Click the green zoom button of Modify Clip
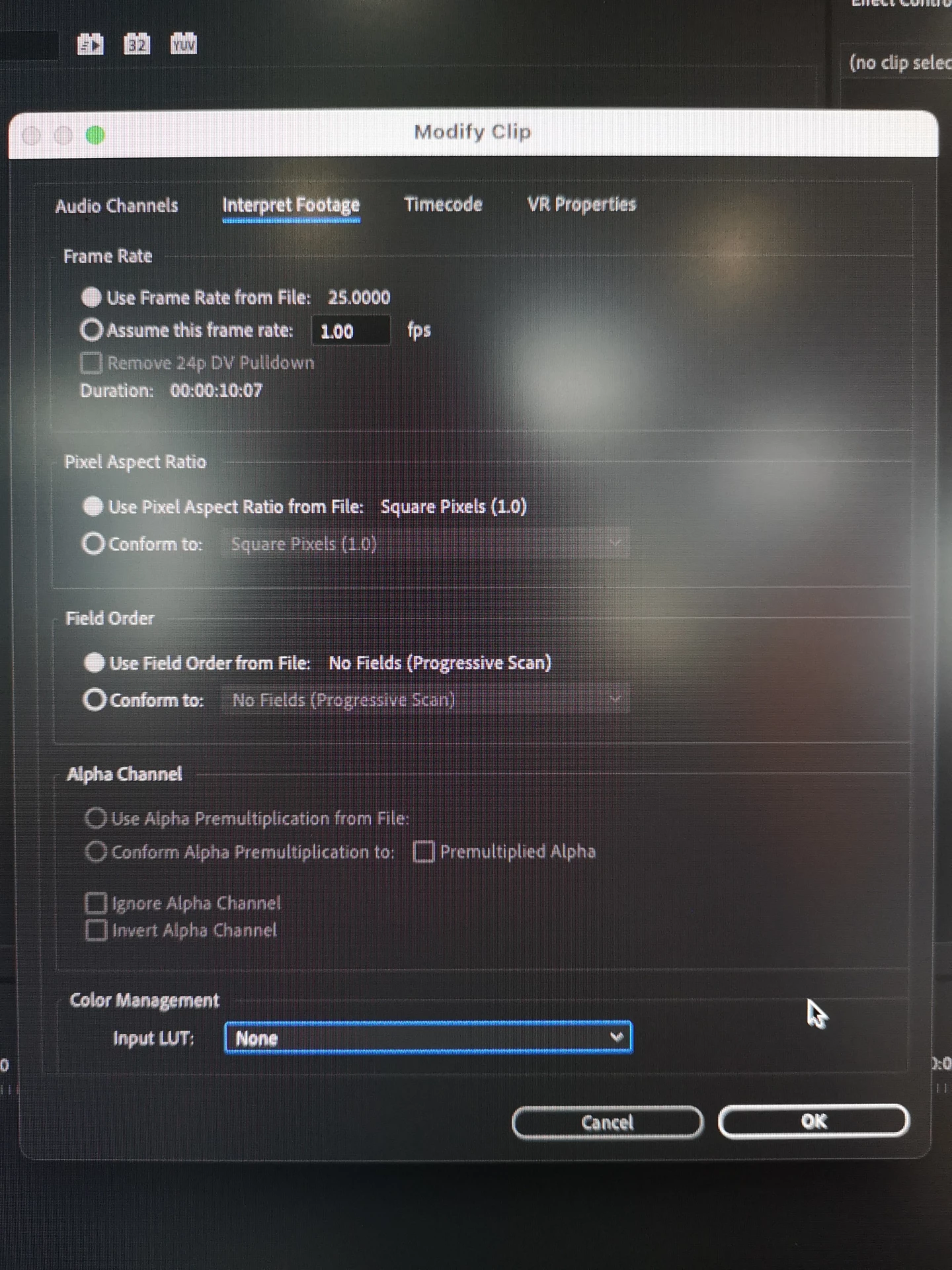 point(95,135)
